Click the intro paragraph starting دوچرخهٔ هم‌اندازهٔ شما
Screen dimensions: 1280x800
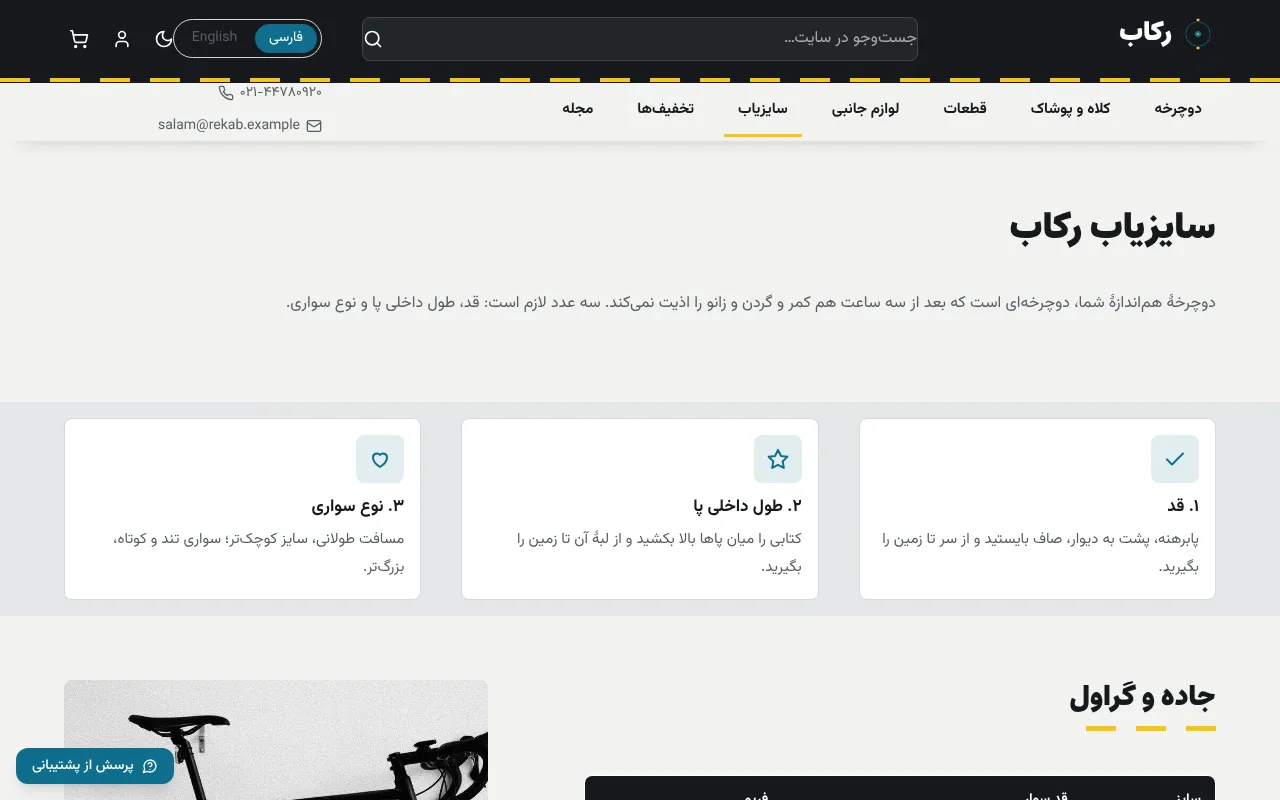pyautogui.click(x=751, y=302)
